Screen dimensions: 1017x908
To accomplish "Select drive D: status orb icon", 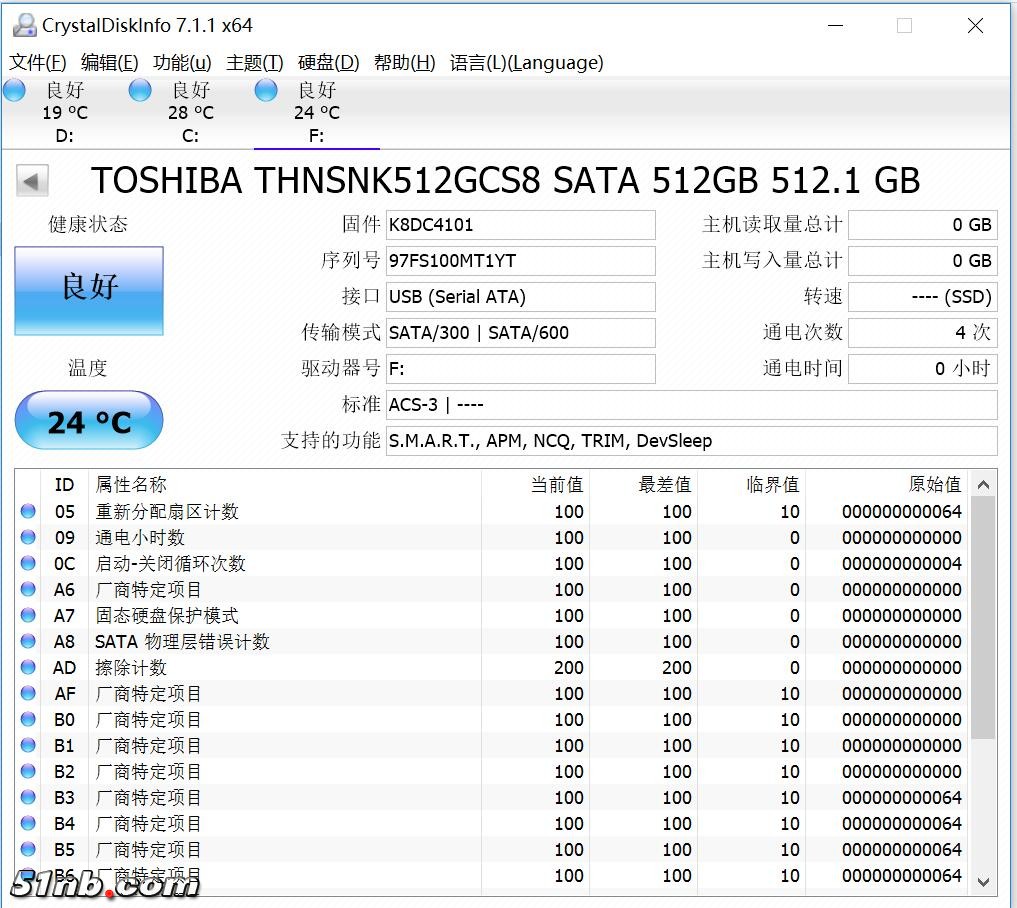I will [14, 91].
